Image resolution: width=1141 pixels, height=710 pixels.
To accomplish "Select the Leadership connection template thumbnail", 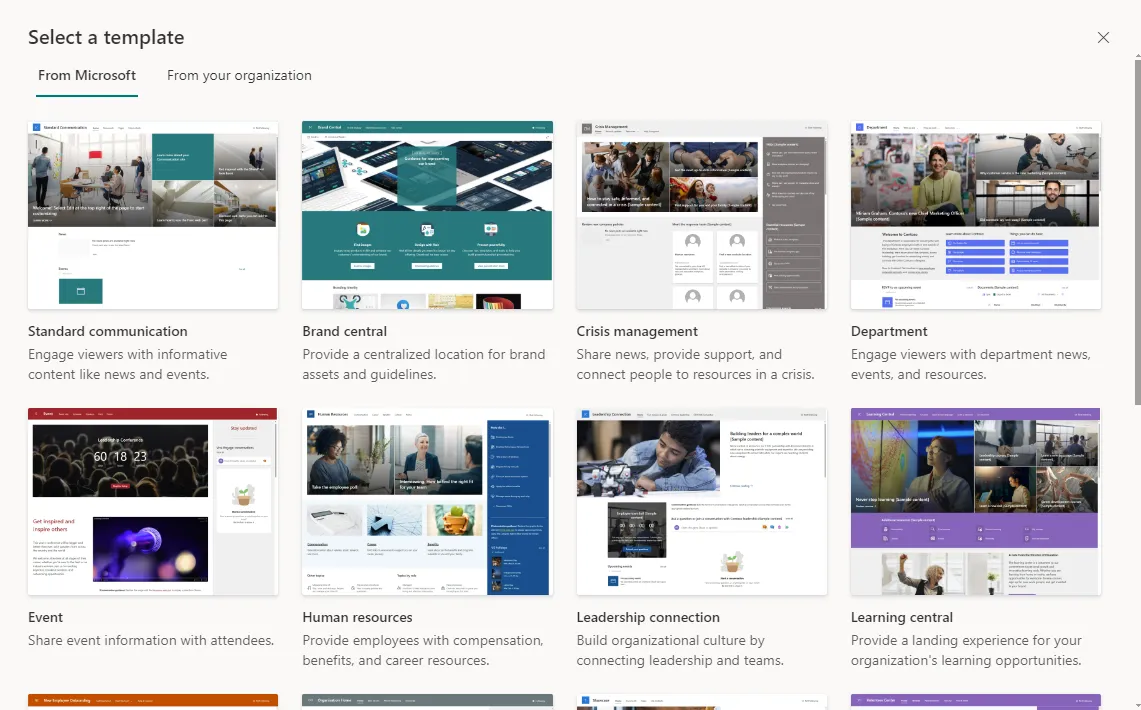I will [701, 502].
